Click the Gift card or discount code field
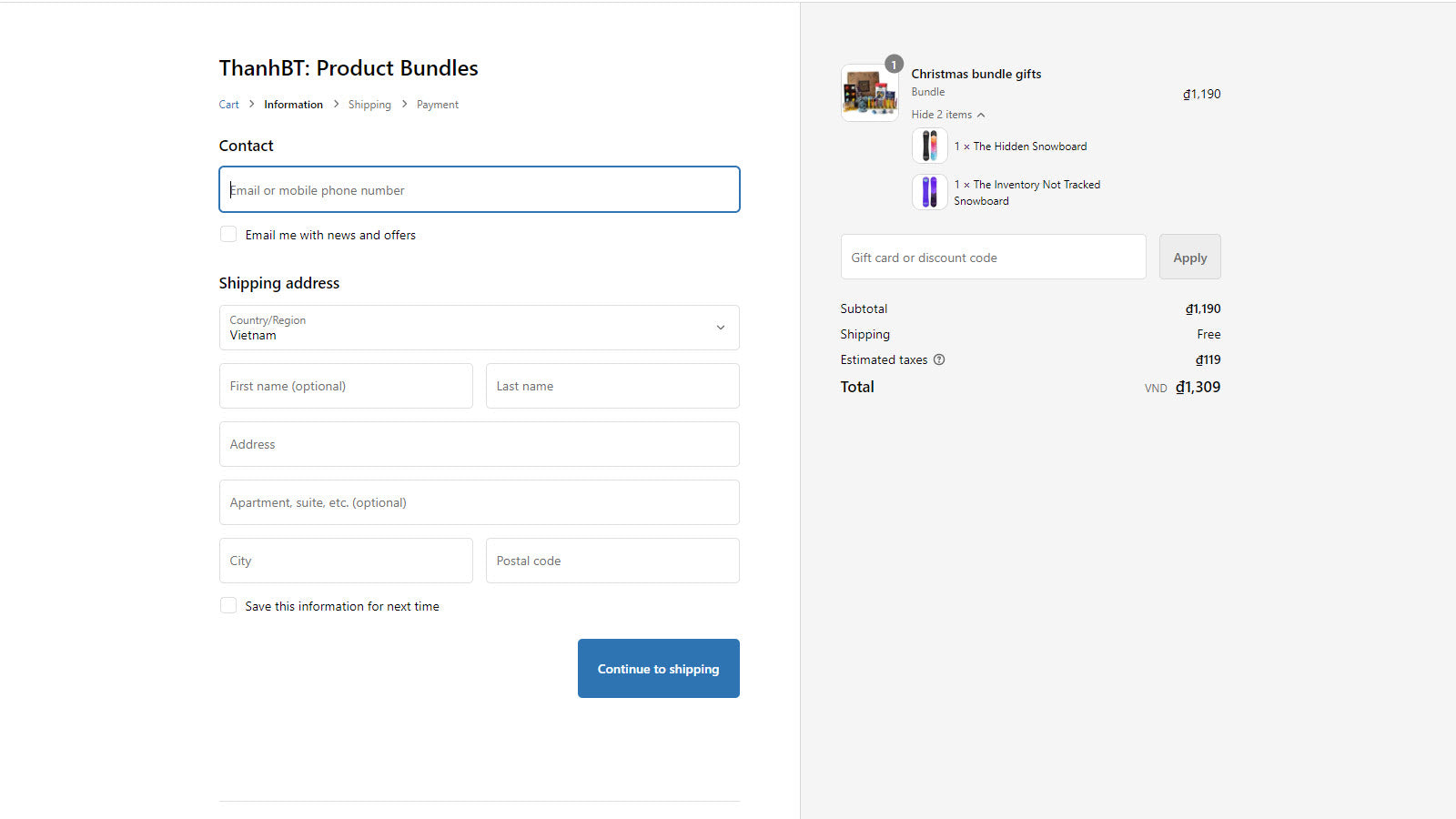Viewport: 1456px width, 819px height. 993,258
